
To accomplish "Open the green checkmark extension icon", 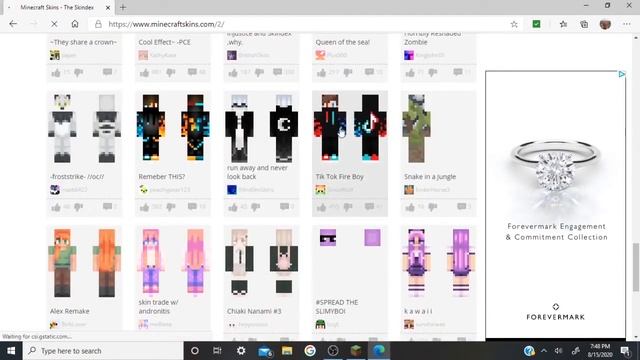I will pos(536,24).
